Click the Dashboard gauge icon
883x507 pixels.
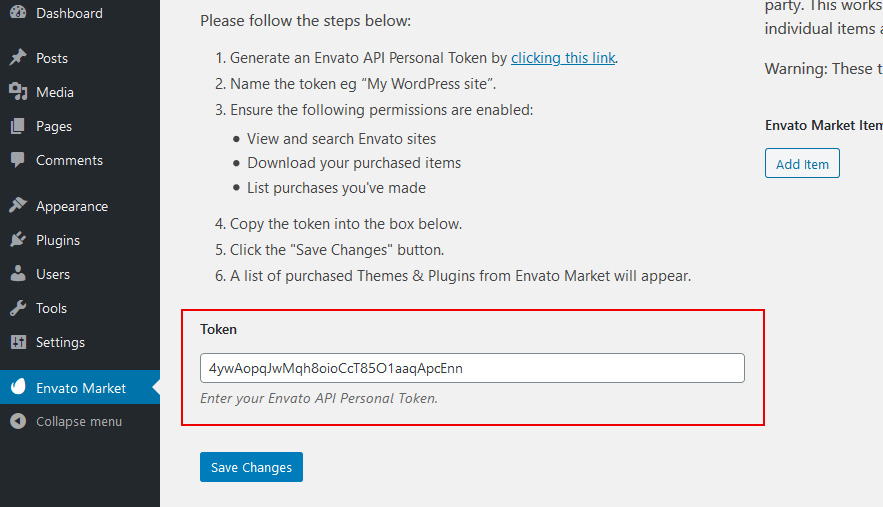click(x=18, y=12)
